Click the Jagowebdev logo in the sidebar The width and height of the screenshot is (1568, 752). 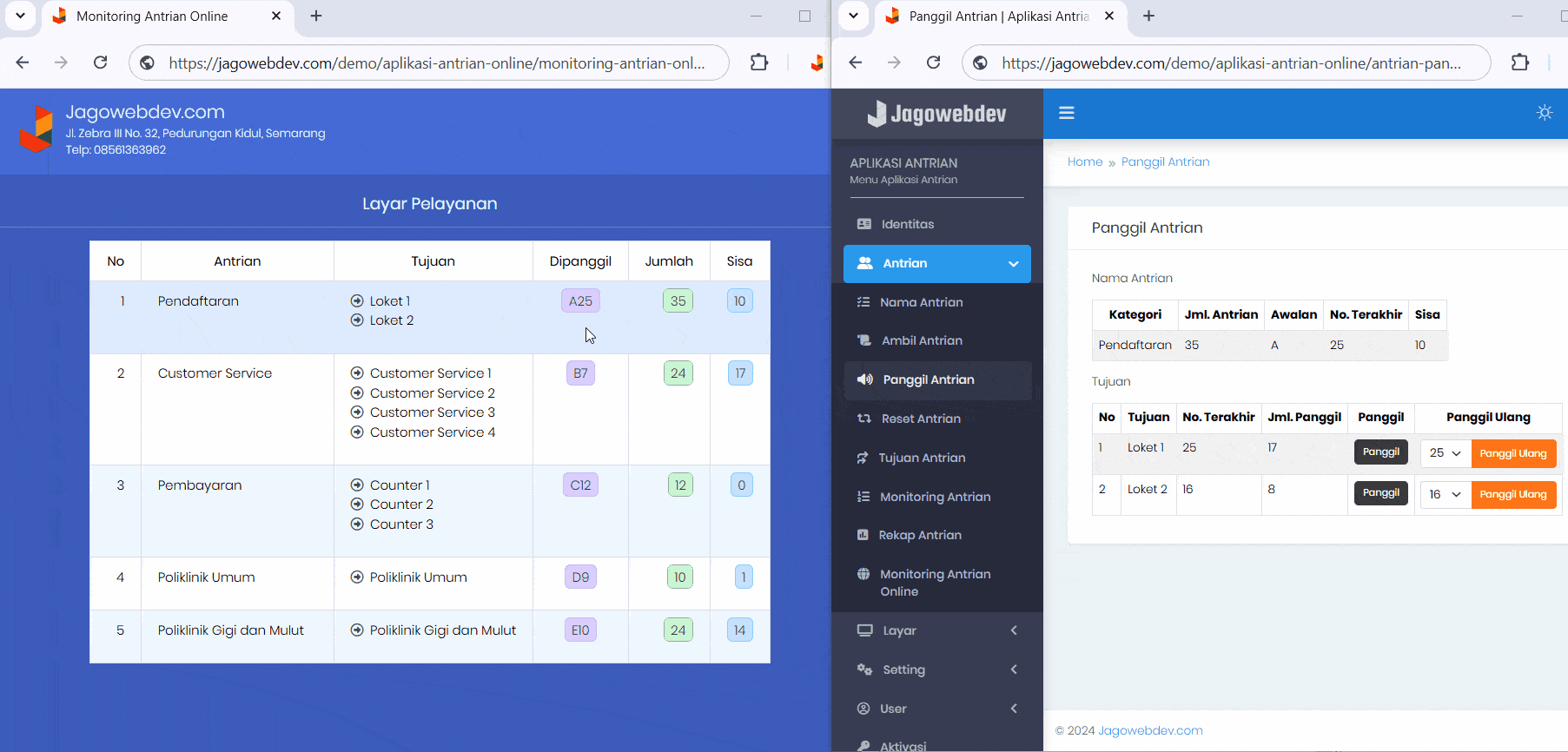(x=936, y=114)
